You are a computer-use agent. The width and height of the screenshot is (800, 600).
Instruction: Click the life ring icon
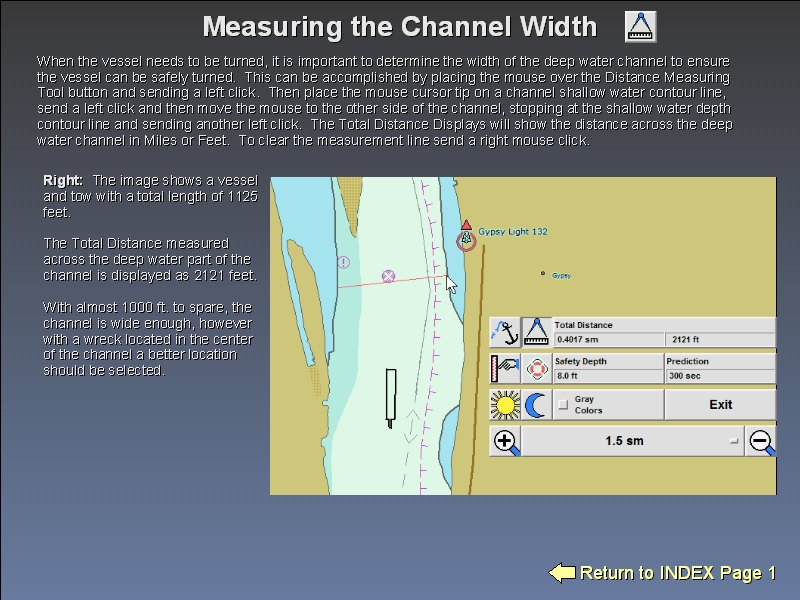point(537,369)
